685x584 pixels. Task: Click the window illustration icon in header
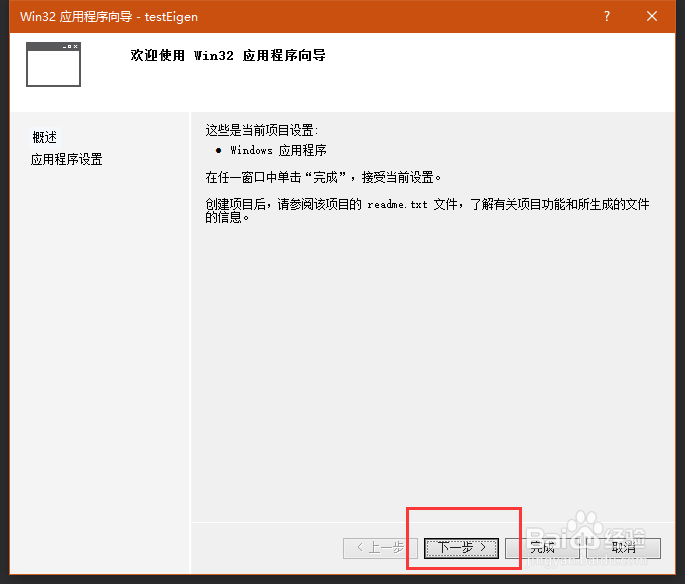coord(53,64)
